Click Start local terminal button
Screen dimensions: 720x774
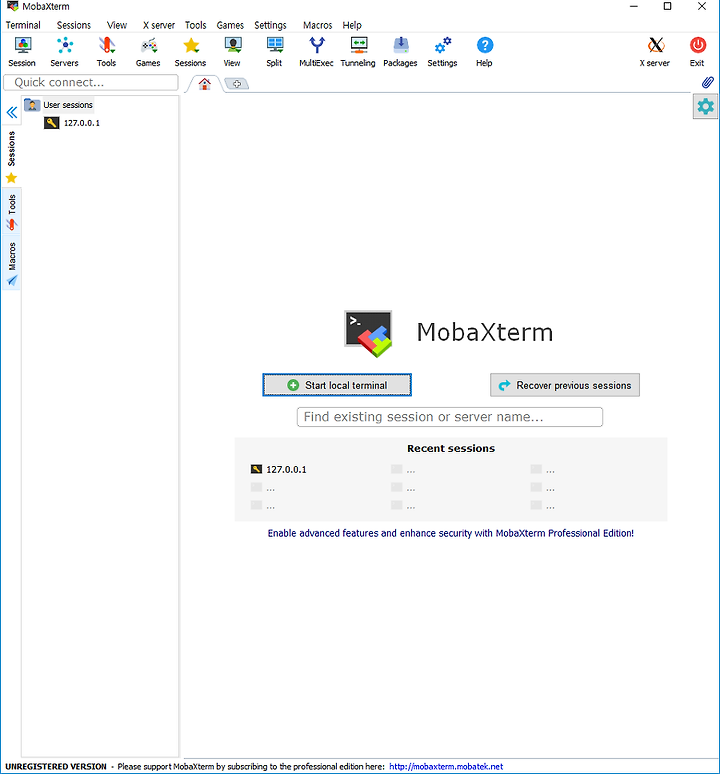(x=337, y=385)
